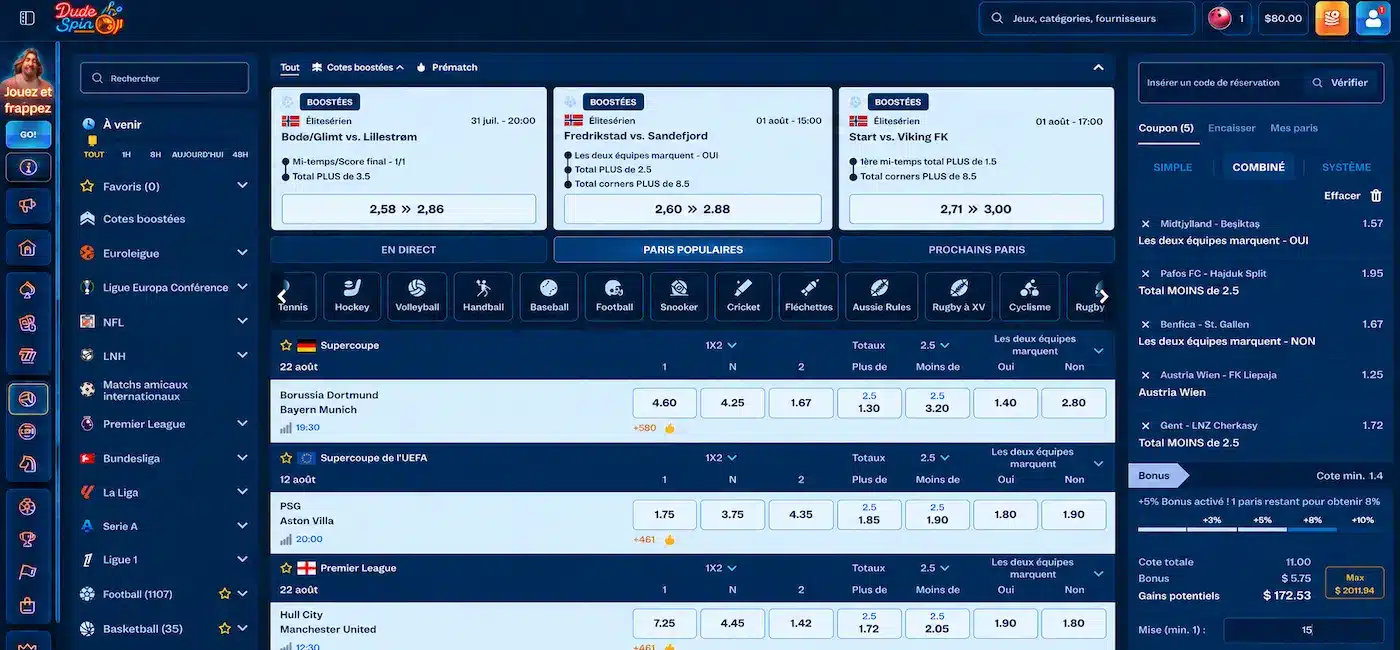Select the Handball sport icon
This screenshot has width=1400, height=650.
tap(483, 297)
